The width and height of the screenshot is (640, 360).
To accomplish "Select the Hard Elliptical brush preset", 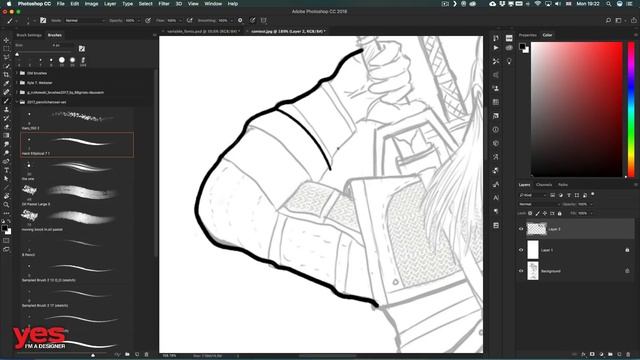I will [x=77, y=144].
